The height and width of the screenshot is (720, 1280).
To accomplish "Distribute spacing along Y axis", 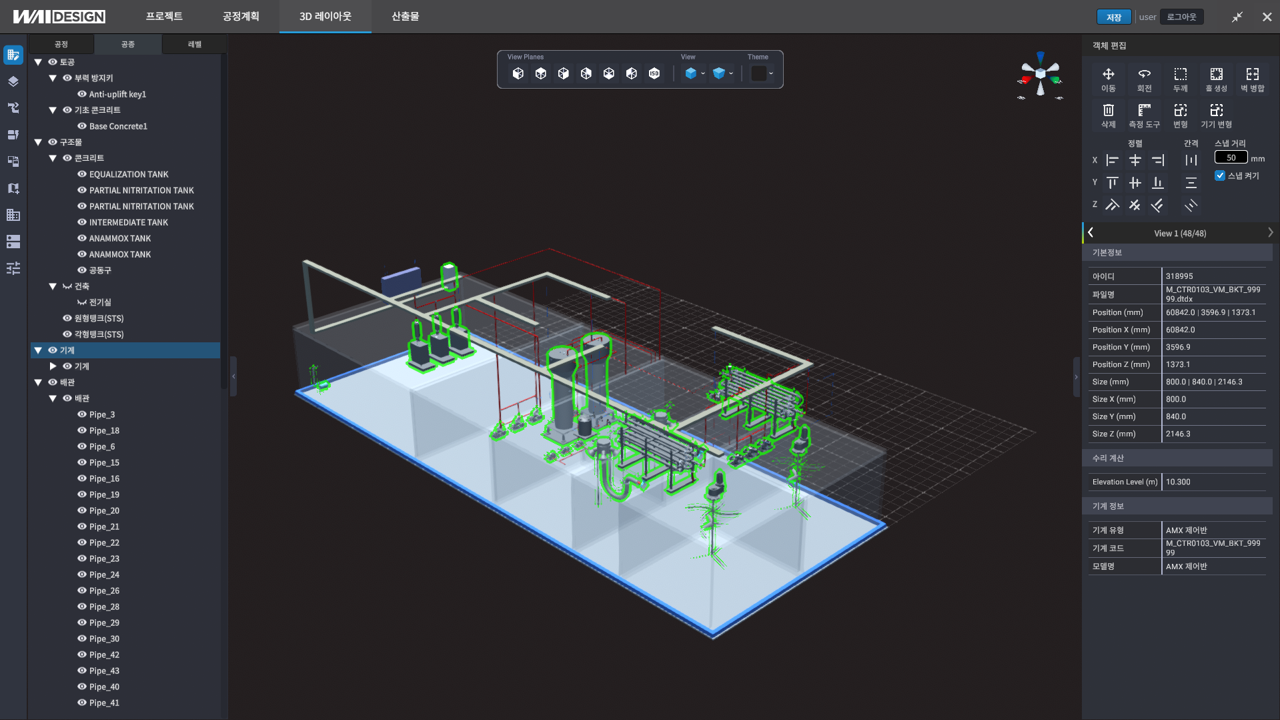I will (x=1191, y=183).
